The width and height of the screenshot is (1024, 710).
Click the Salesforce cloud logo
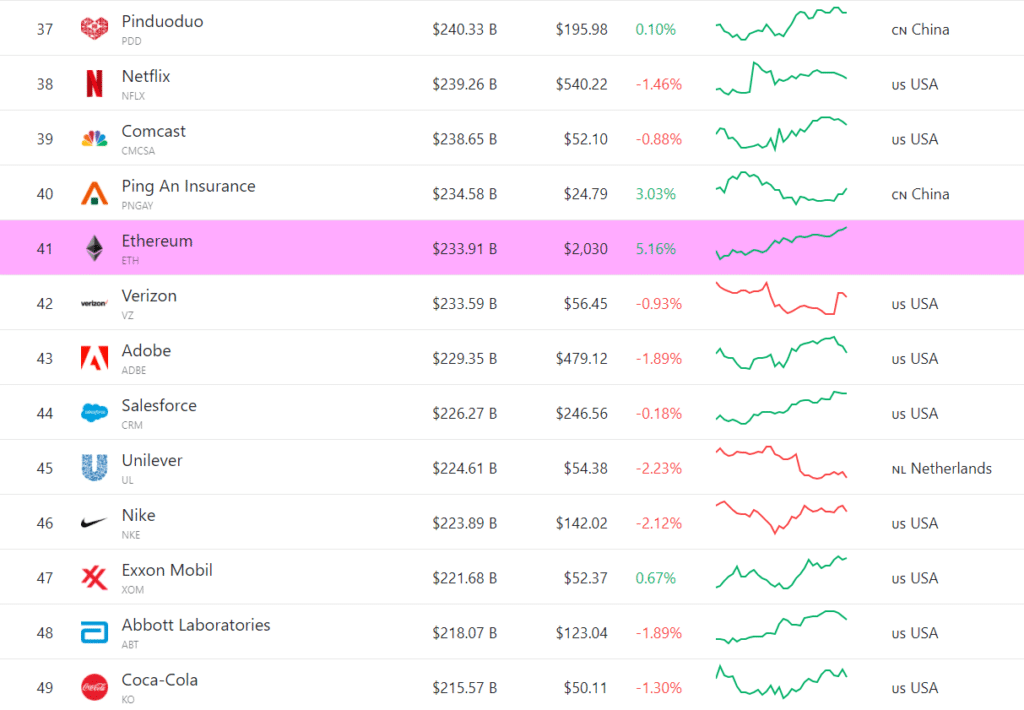click(94, 413)
